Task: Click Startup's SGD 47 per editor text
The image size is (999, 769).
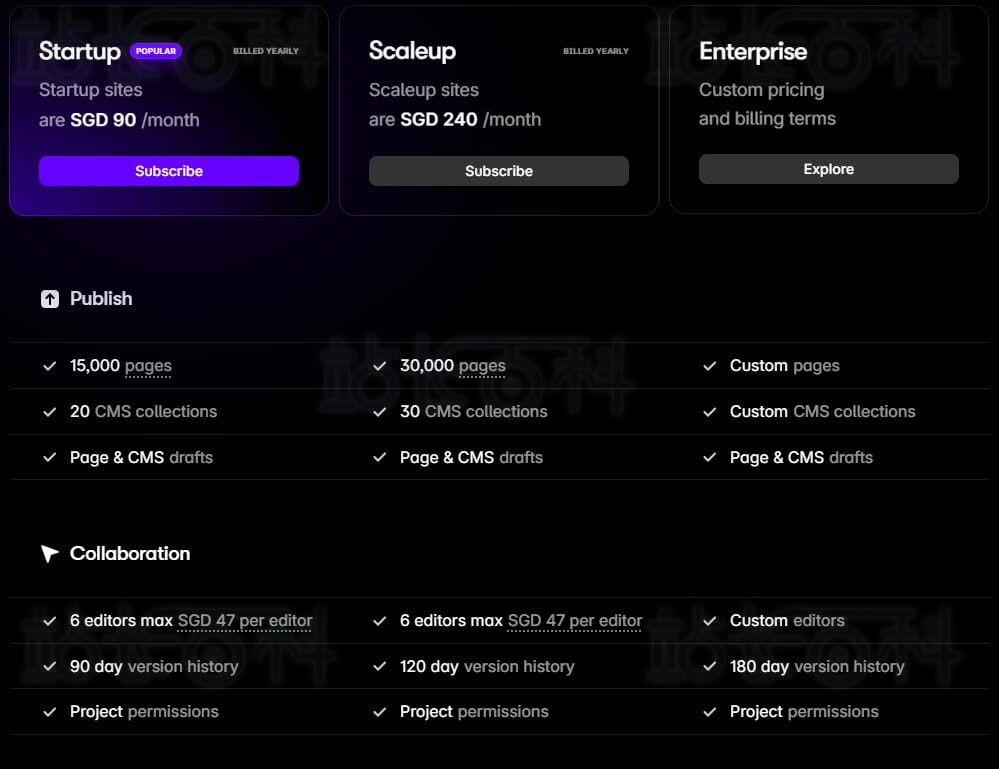Action: click(x=245, y=621)
